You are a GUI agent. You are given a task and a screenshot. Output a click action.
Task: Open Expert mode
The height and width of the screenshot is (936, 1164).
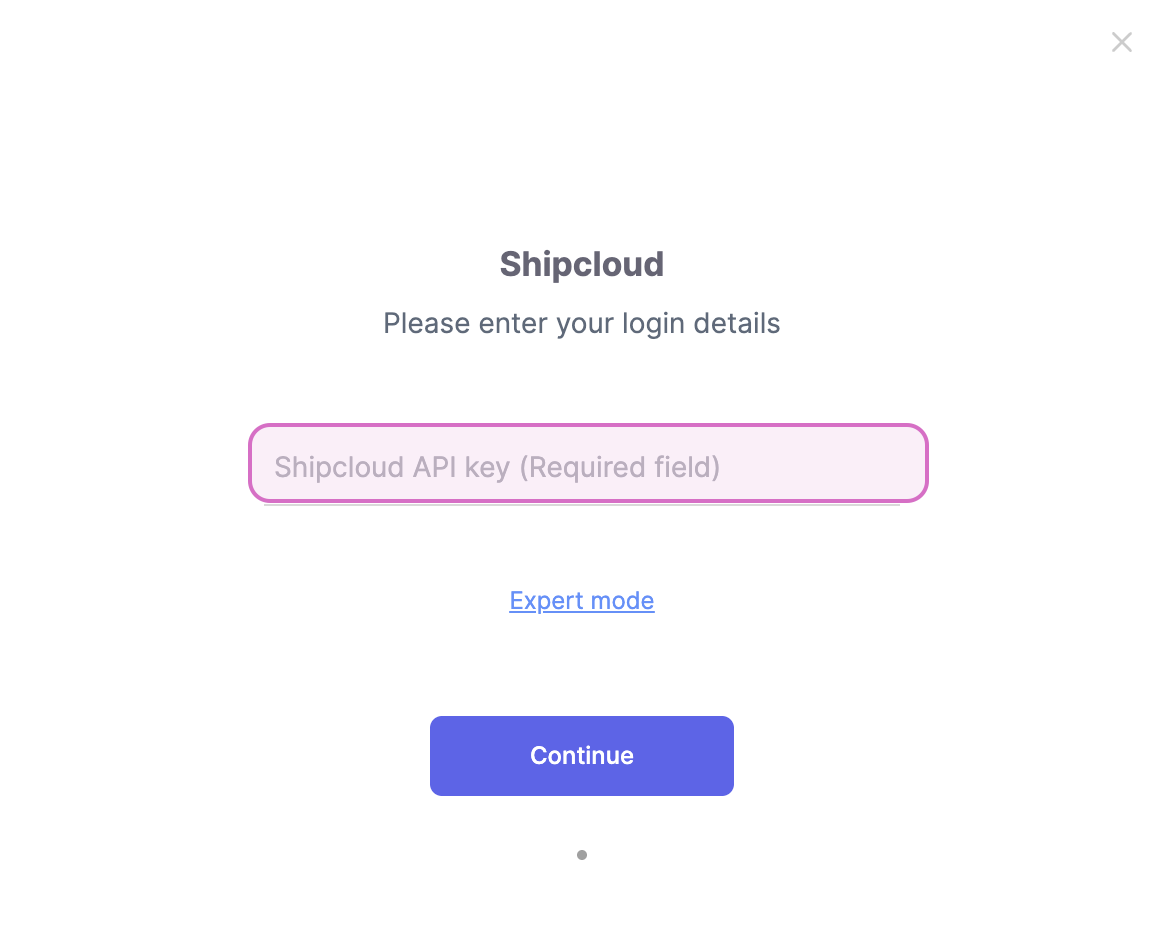[x=581, y=600]
